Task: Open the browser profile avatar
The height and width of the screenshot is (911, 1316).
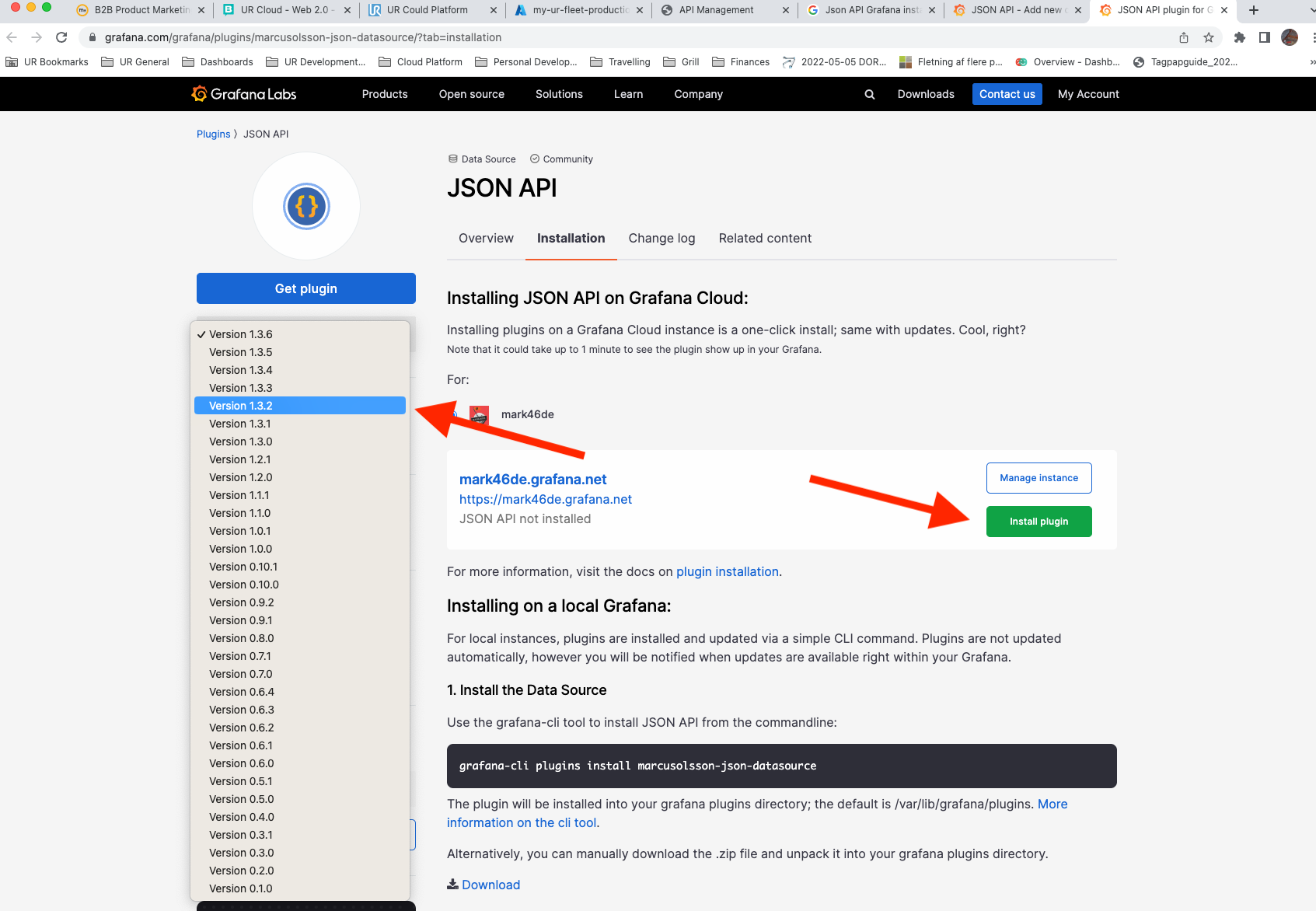Action: [1290, 37]
